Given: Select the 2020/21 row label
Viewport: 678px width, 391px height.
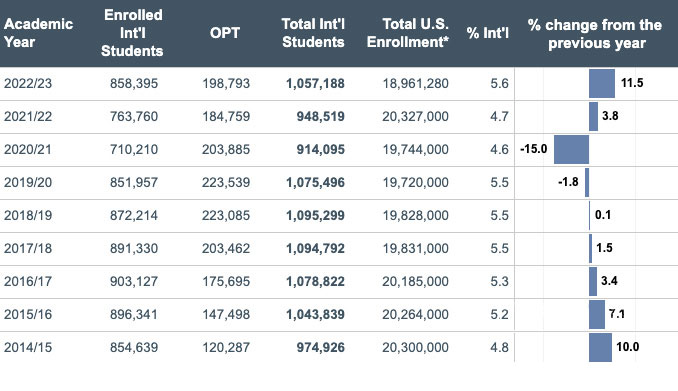Looking at the screenshot, I should (28, 149).
